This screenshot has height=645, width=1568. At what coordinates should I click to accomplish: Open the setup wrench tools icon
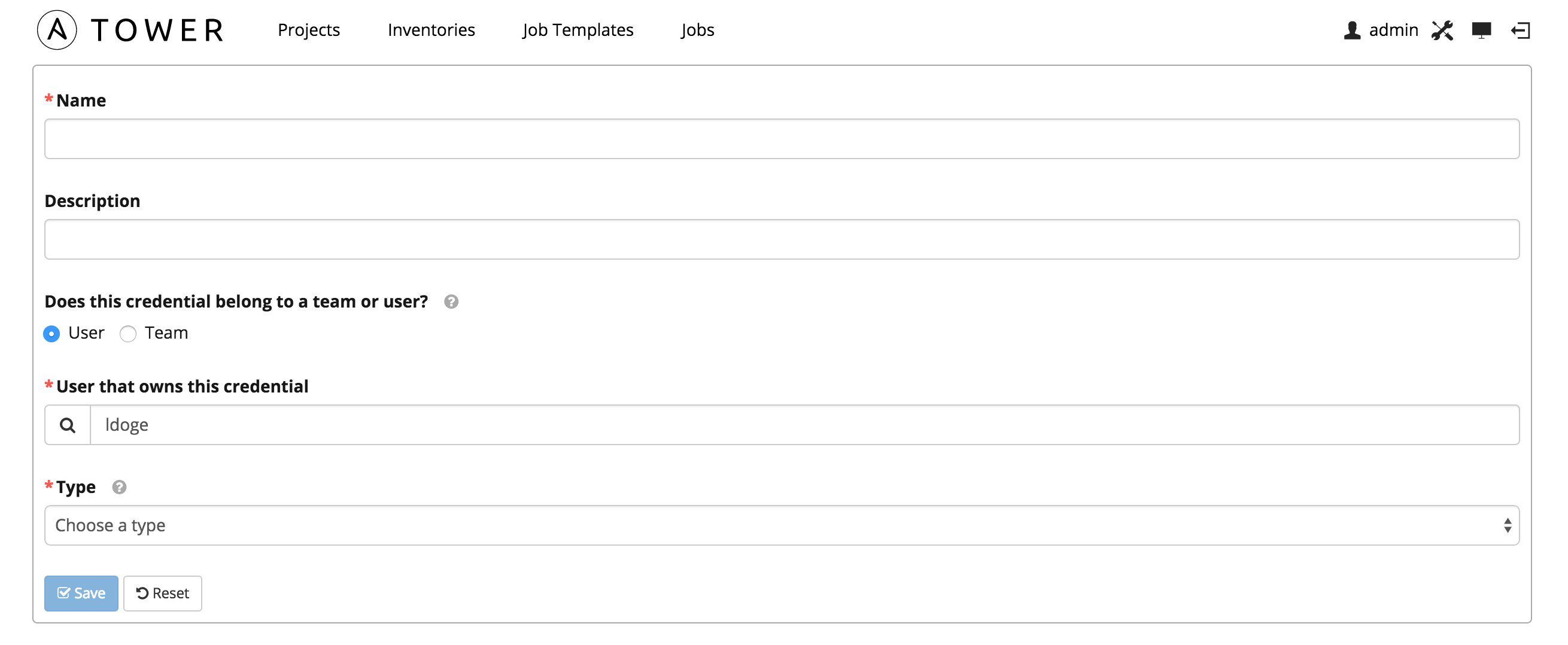pyautogui.click(x=1442, y=31)
